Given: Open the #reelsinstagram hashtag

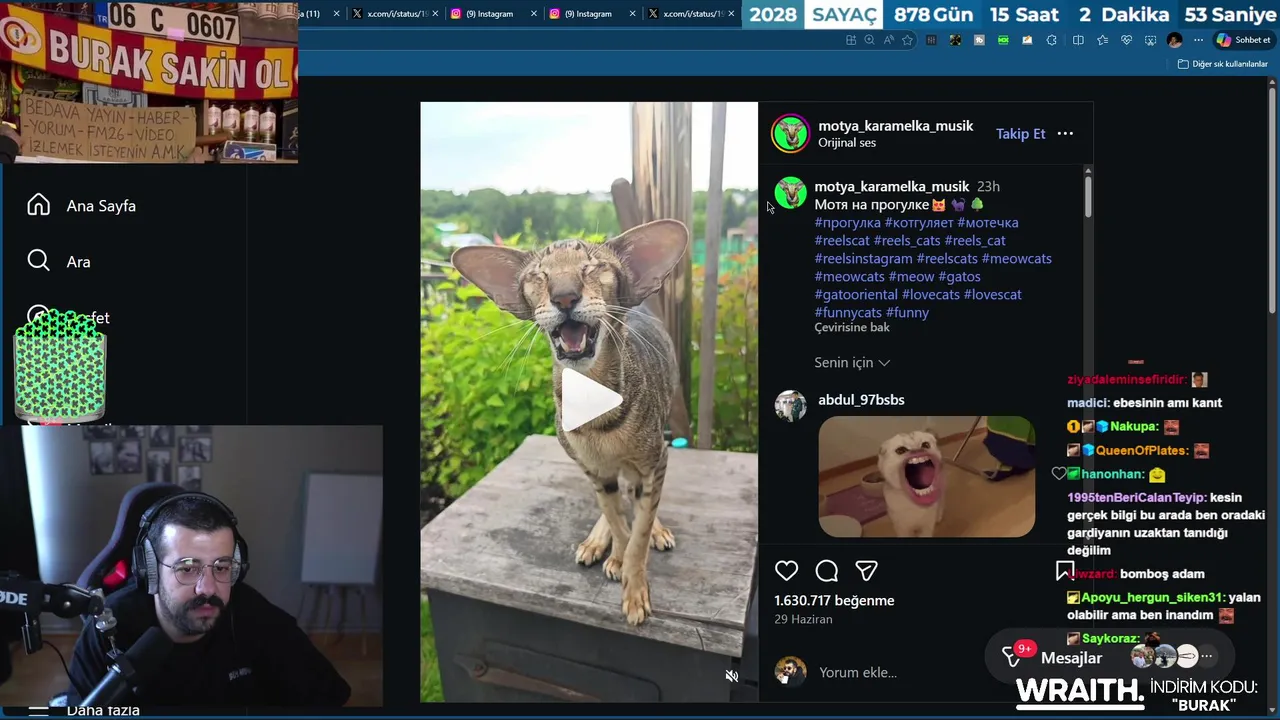Looking at the screenshot, I should pos(863,259).
